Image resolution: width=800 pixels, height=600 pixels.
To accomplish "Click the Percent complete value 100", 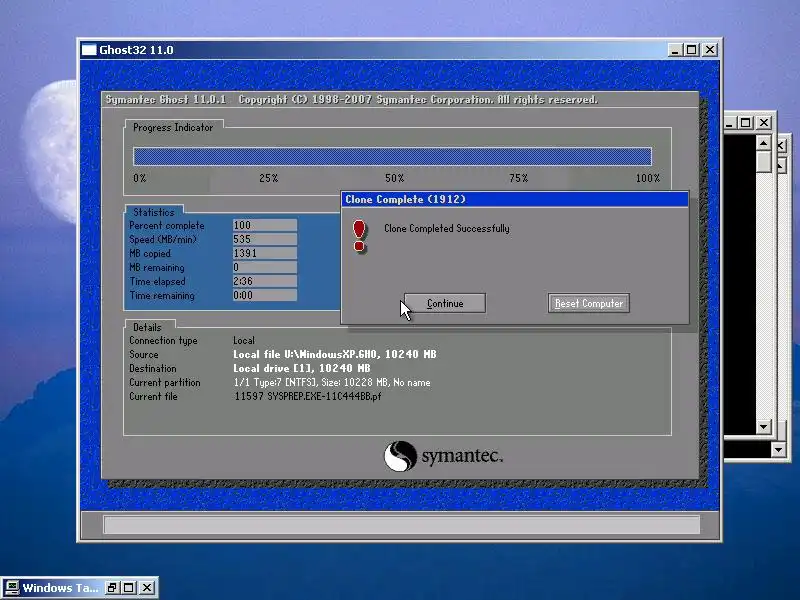I will [265, 225].
